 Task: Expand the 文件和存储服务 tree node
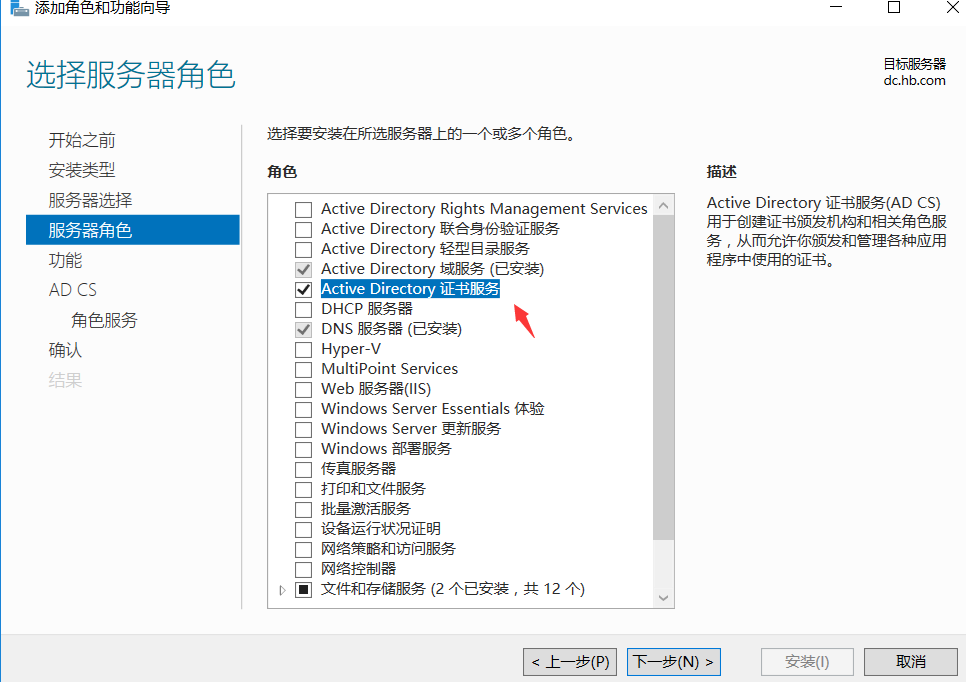(282, 590)
